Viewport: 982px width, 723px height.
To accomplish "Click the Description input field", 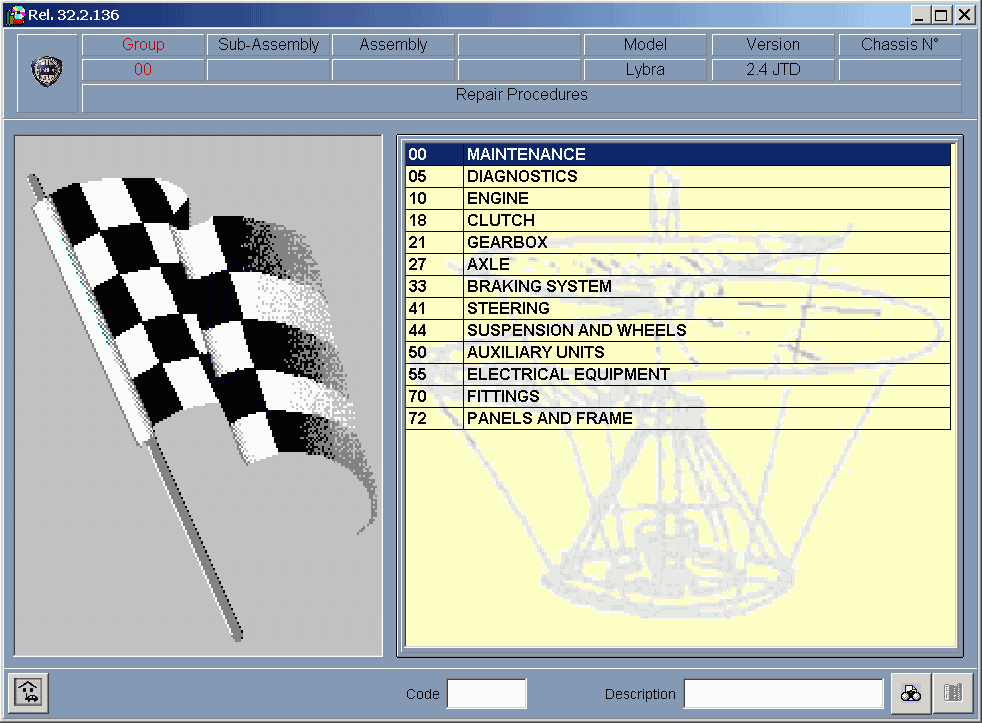I will pos(783,694).
